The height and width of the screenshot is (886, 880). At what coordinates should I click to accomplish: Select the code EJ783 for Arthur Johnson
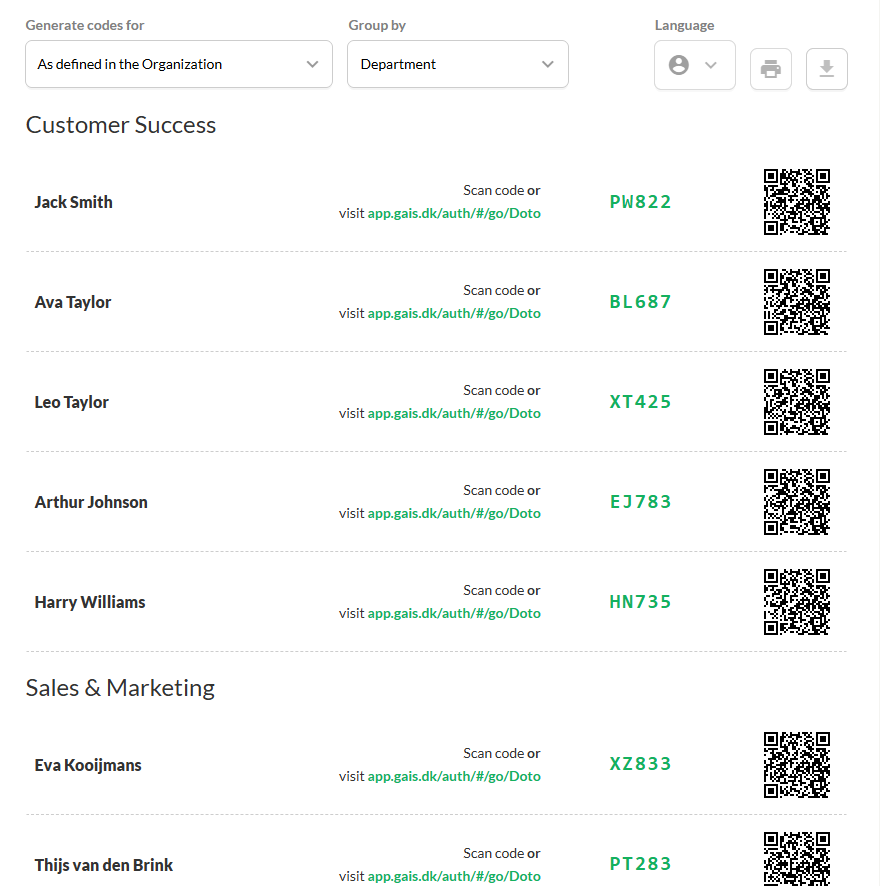coord(640,502)
